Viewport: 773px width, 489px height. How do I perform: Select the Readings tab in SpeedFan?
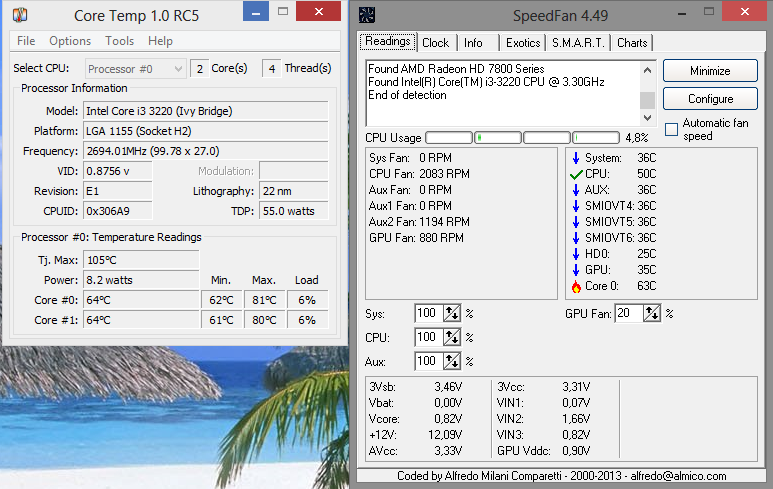click(x=388, y=41)
